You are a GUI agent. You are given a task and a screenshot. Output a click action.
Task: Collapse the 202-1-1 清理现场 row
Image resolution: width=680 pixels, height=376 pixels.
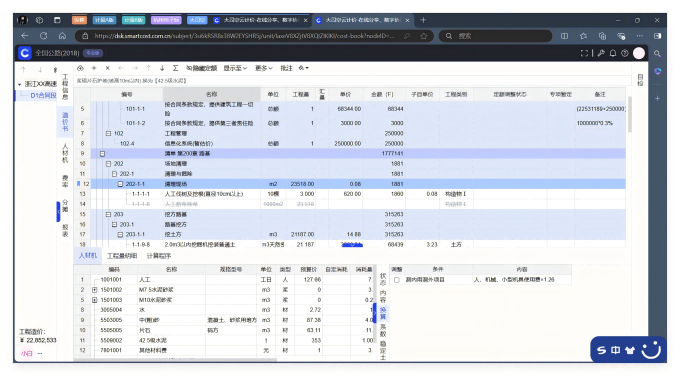pyautogui.click(x=121, y=184)
